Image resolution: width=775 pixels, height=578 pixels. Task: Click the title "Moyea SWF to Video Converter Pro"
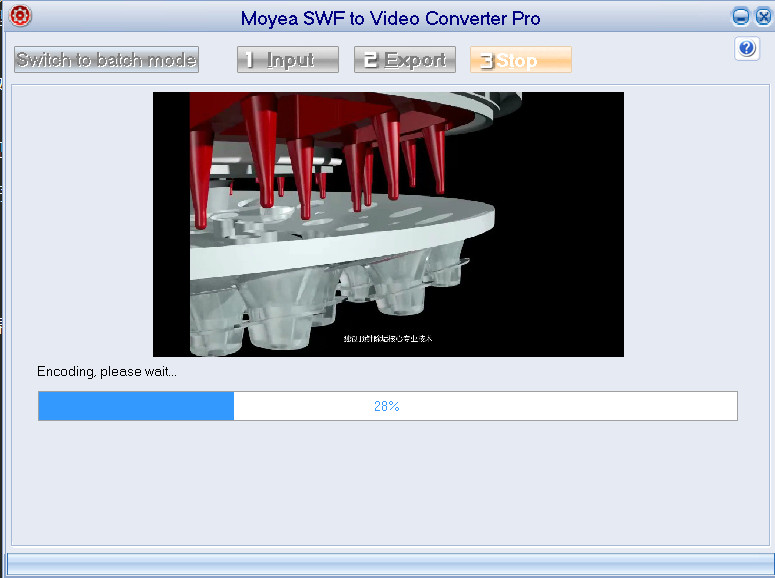tap(390, 18)
